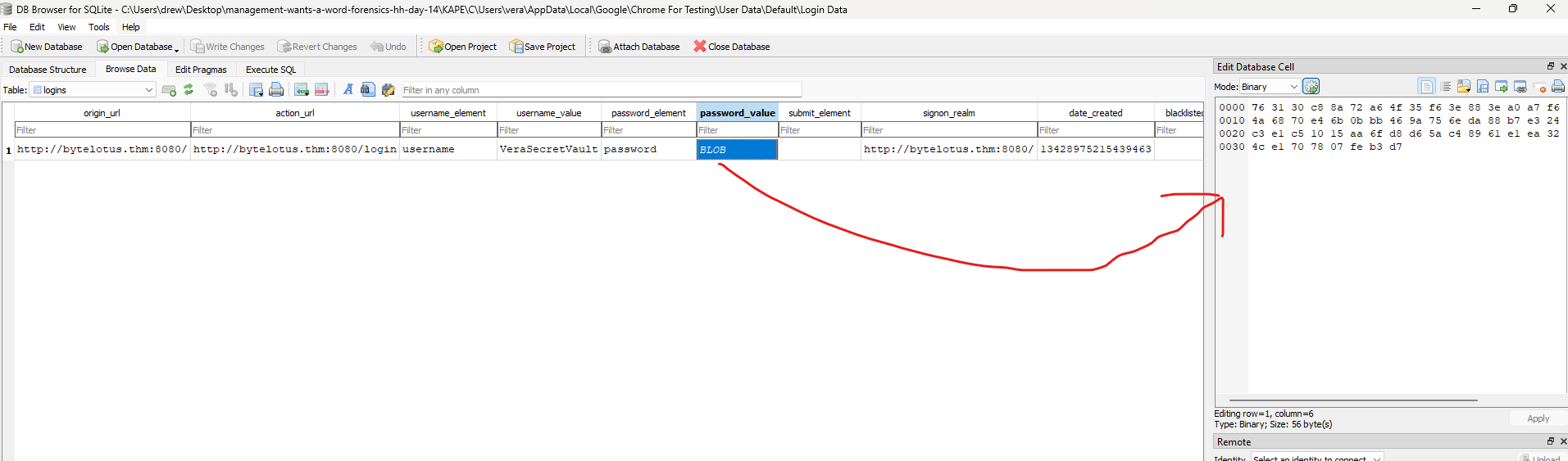Toggle the word wrap icon in the cell editor
Viewport: 1568px width, 461px height.
pyautogui.click(x=1426, y=87)
